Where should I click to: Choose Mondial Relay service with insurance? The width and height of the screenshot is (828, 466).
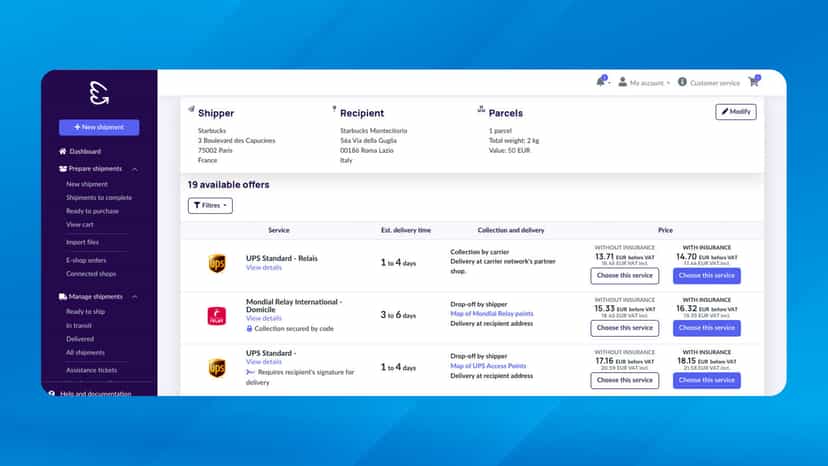coord(707,328)
